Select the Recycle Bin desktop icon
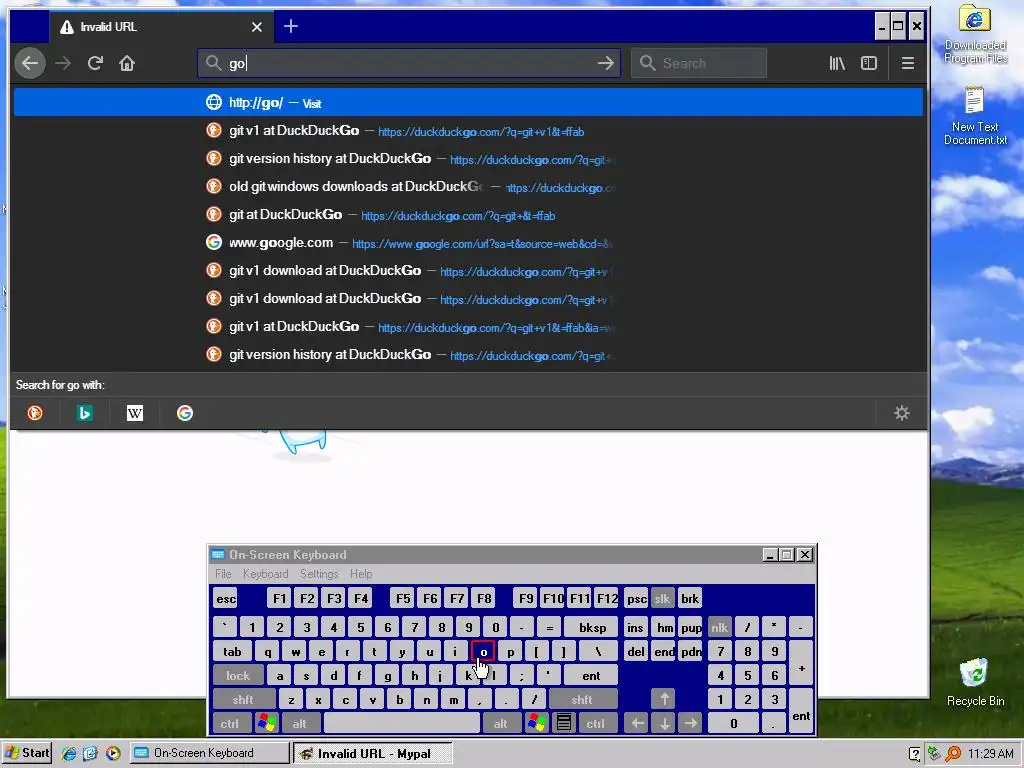1024x768 pixels. [x=975, y=682]
